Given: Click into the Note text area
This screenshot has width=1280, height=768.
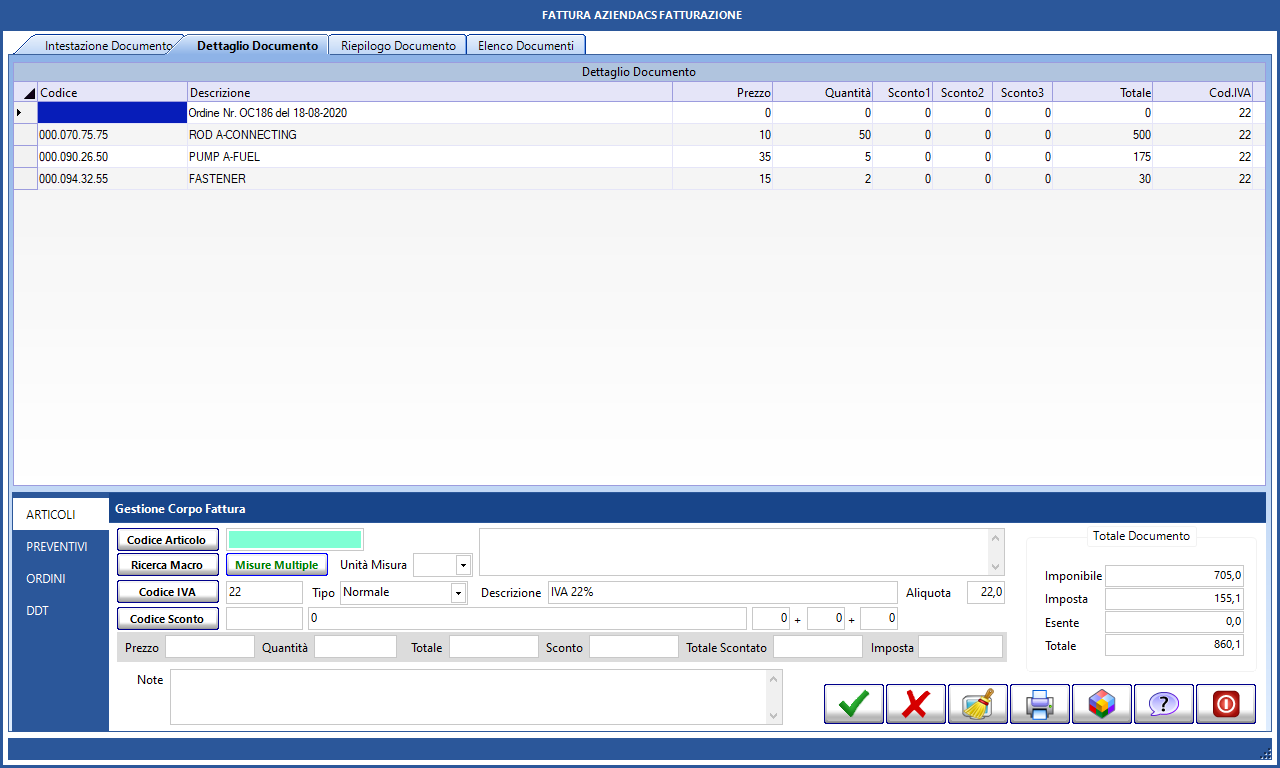Looking at the screenshot, I should 467,696.
